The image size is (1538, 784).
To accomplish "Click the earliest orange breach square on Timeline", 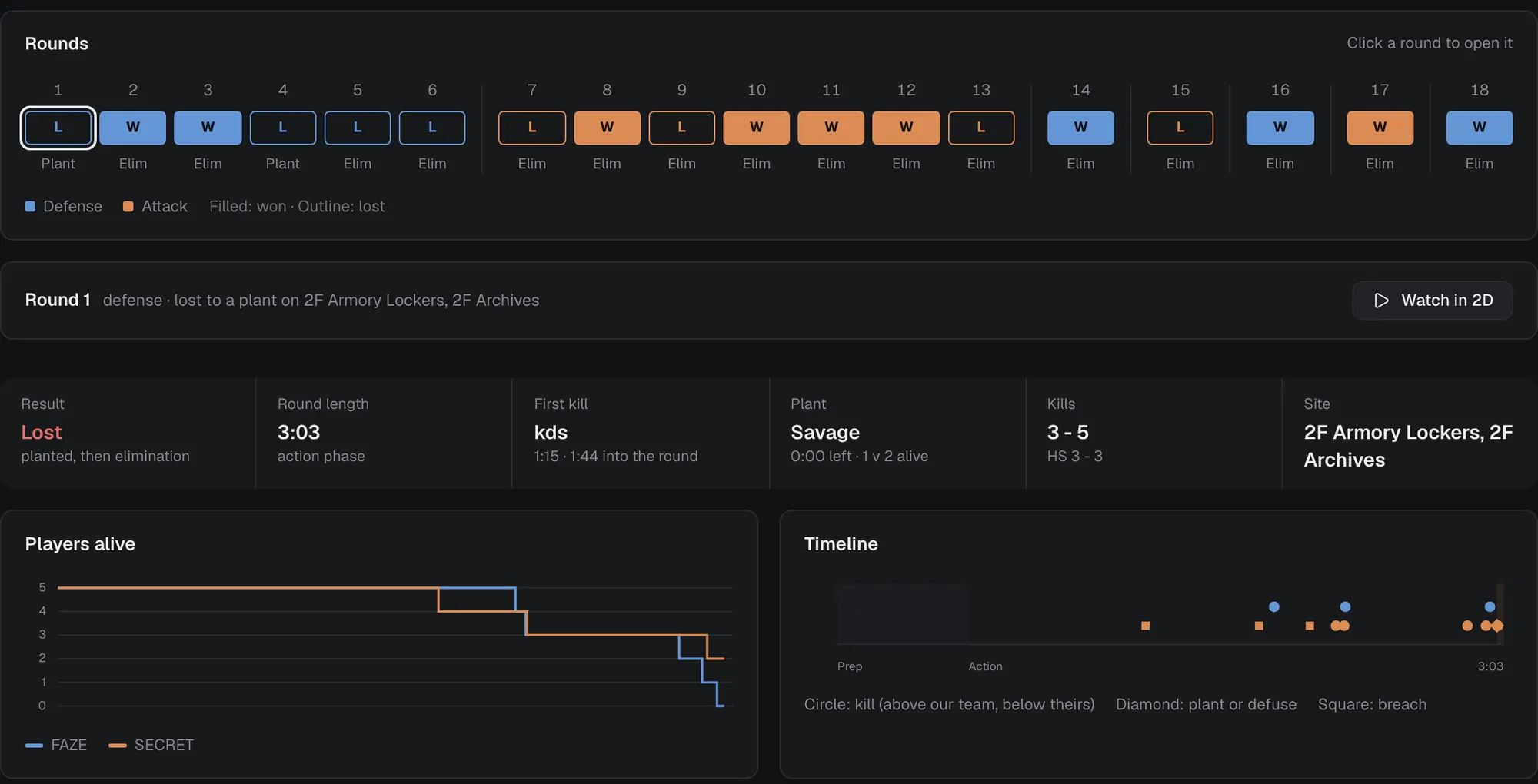I will pyautogui.click(x=1145, y=626).
